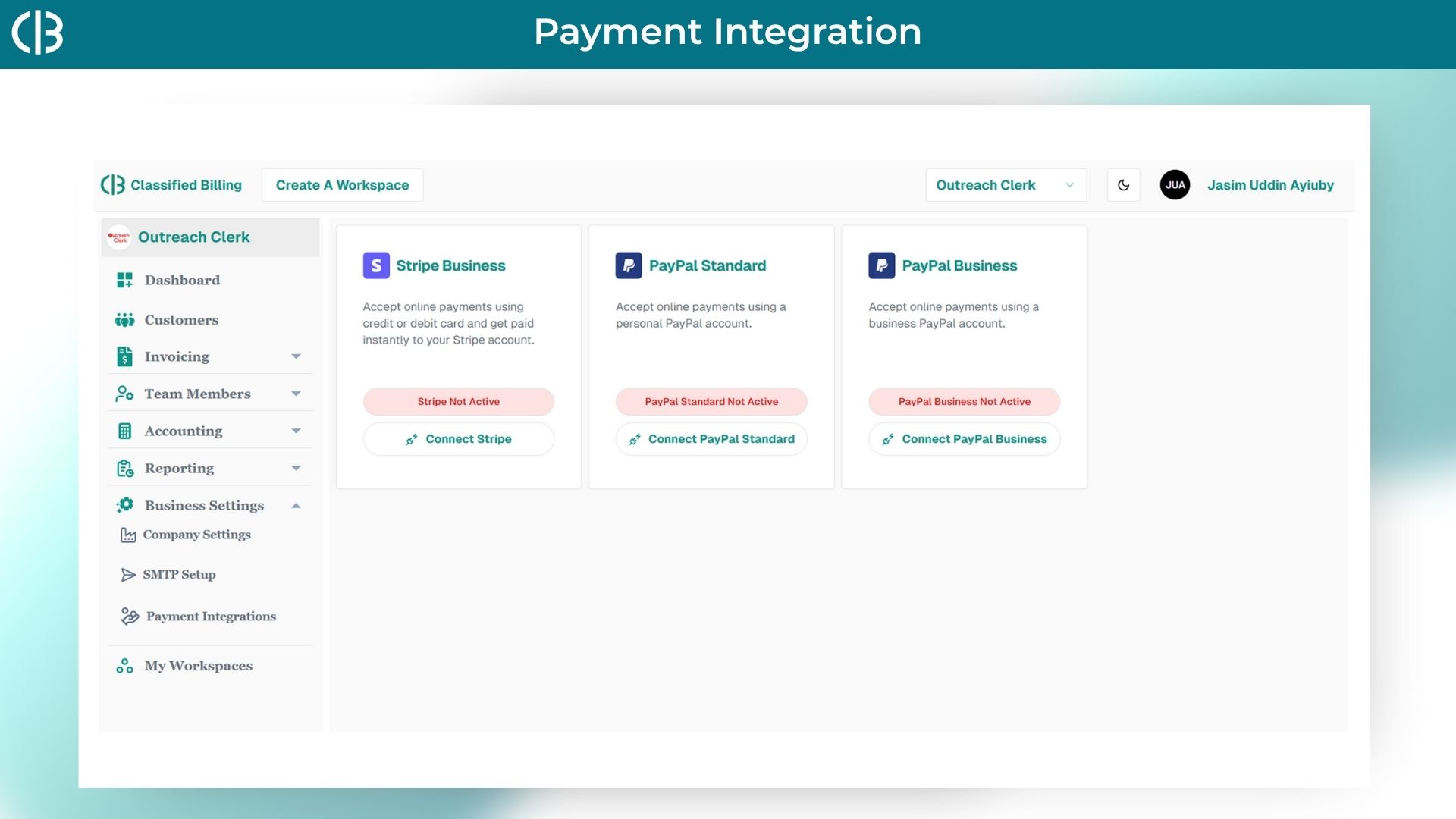Click the JUA user avatar
The image size is (1456, 819).
coord(1175,185)
